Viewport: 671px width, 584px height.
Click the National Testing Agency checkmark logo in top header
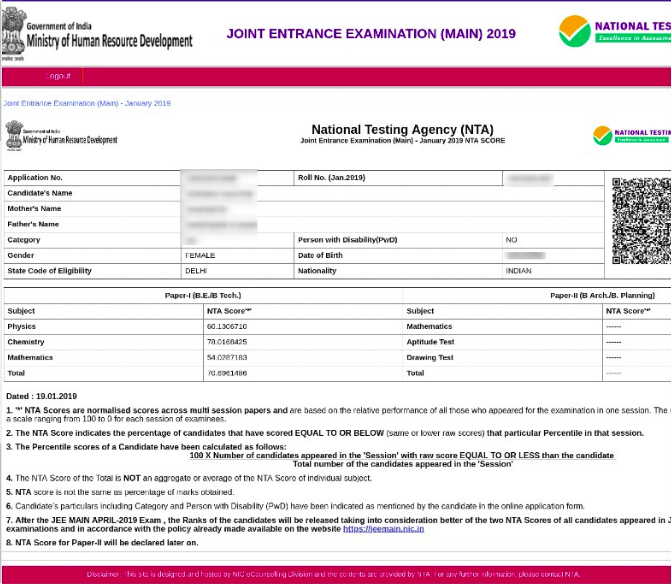click(575, 31)
